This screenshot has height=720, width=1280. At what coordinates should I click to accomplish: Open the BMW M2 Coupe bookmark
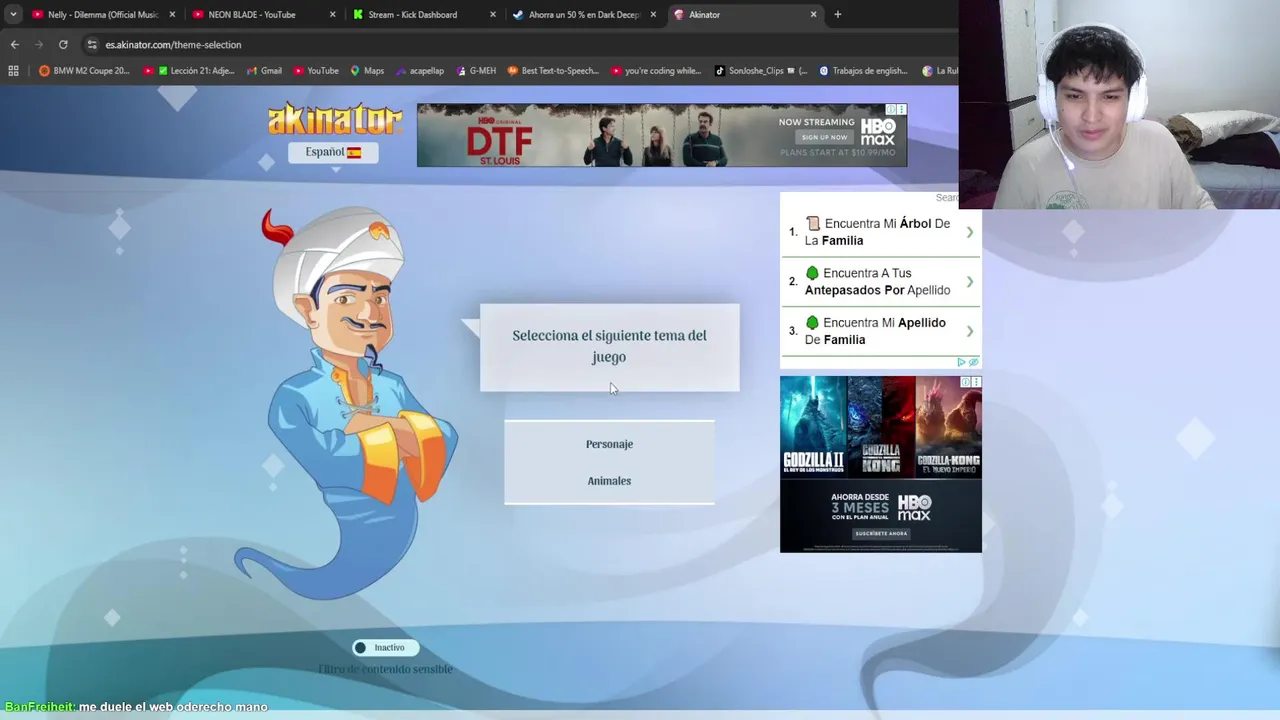pyautogui.click(x=84, y=71)
